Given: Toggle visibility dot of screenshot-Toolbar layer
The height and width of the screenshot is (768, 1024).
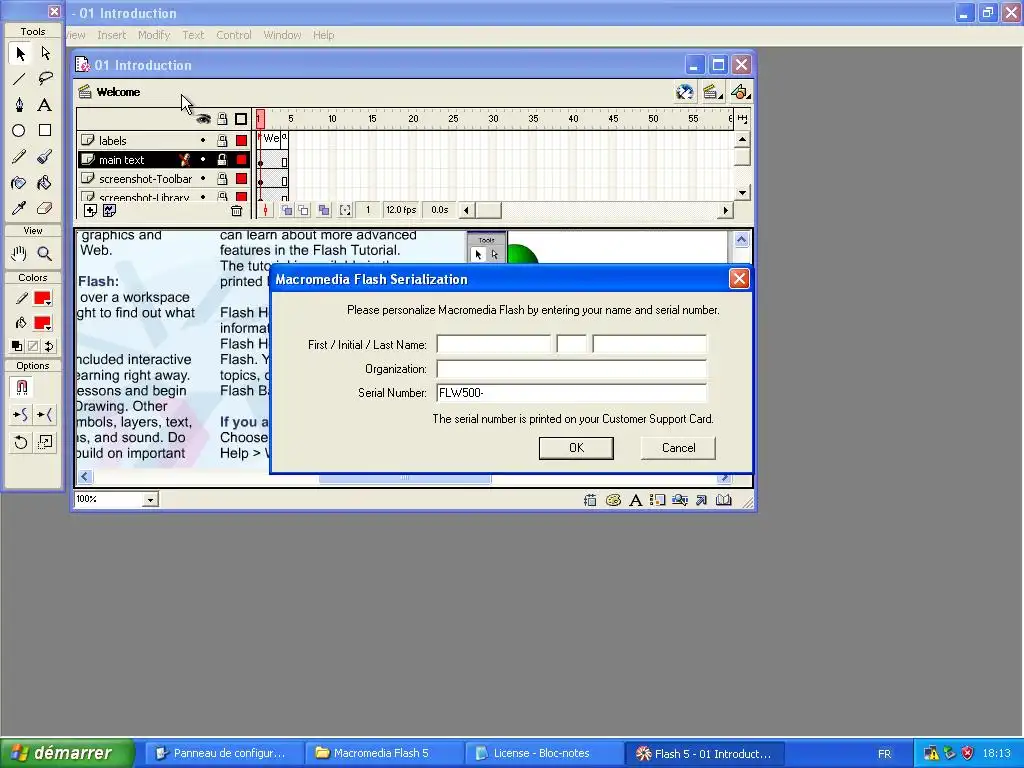Looking at the screenshot, I should (x=203, y=178).
